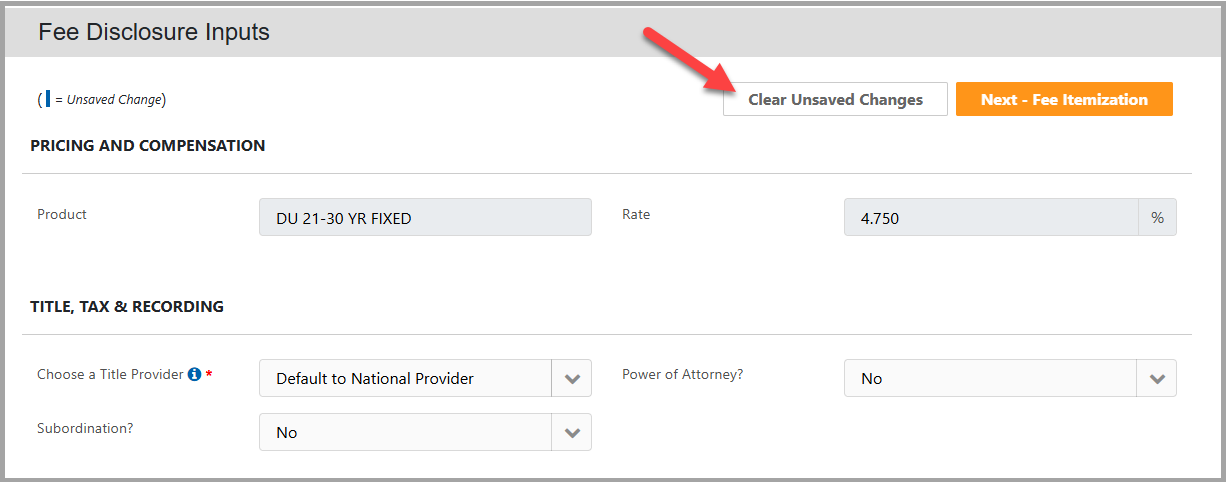Screen dimensions: 1226x482
Task: Click the Subordination? label text
Action: 85,428
